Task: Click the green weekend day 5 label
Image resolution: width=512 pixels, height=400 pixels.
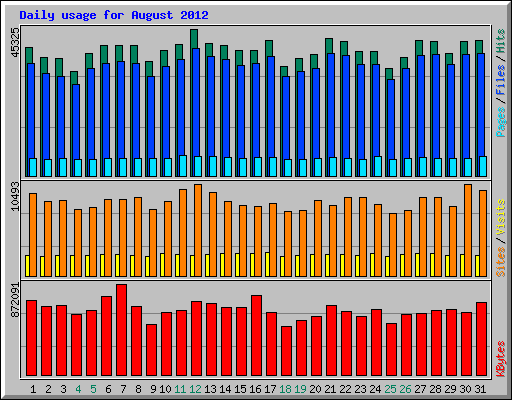Action: 93,389
